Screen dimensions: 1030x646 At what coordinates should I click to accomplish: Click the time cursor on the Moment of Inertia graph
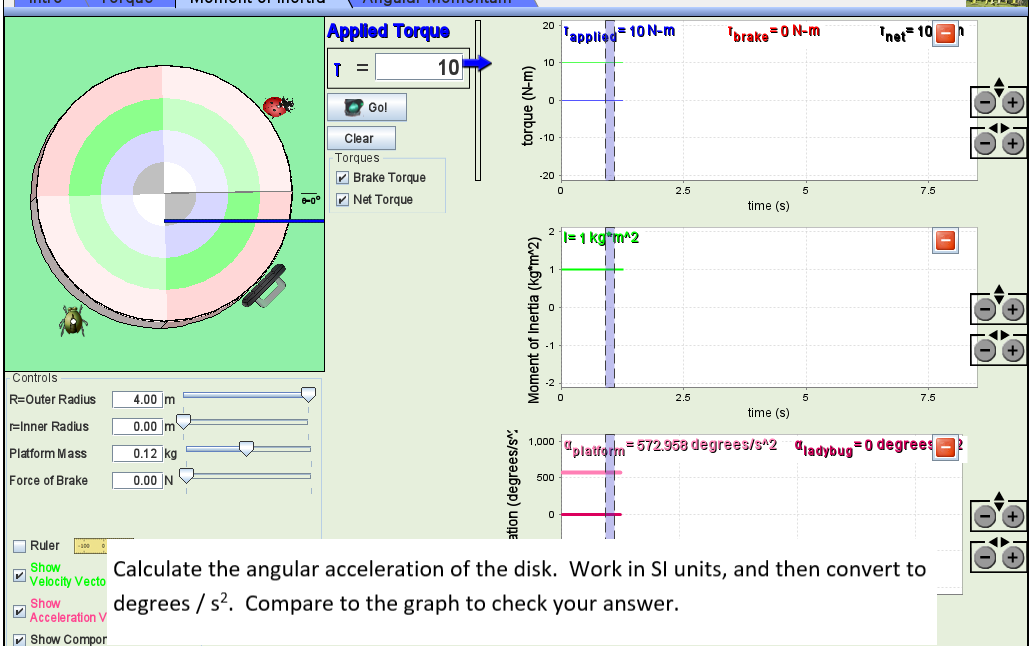pyautogui.click(x=610, y=309)
